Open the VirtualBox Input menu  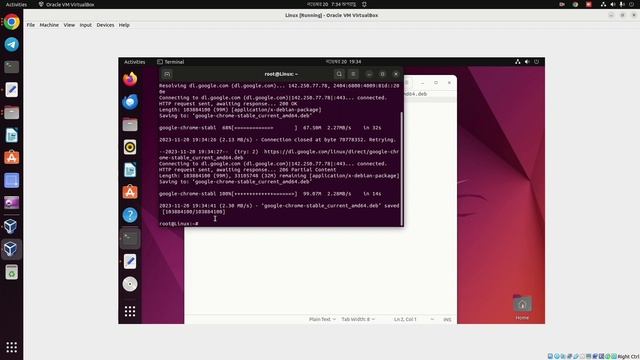tap(85, 25)
